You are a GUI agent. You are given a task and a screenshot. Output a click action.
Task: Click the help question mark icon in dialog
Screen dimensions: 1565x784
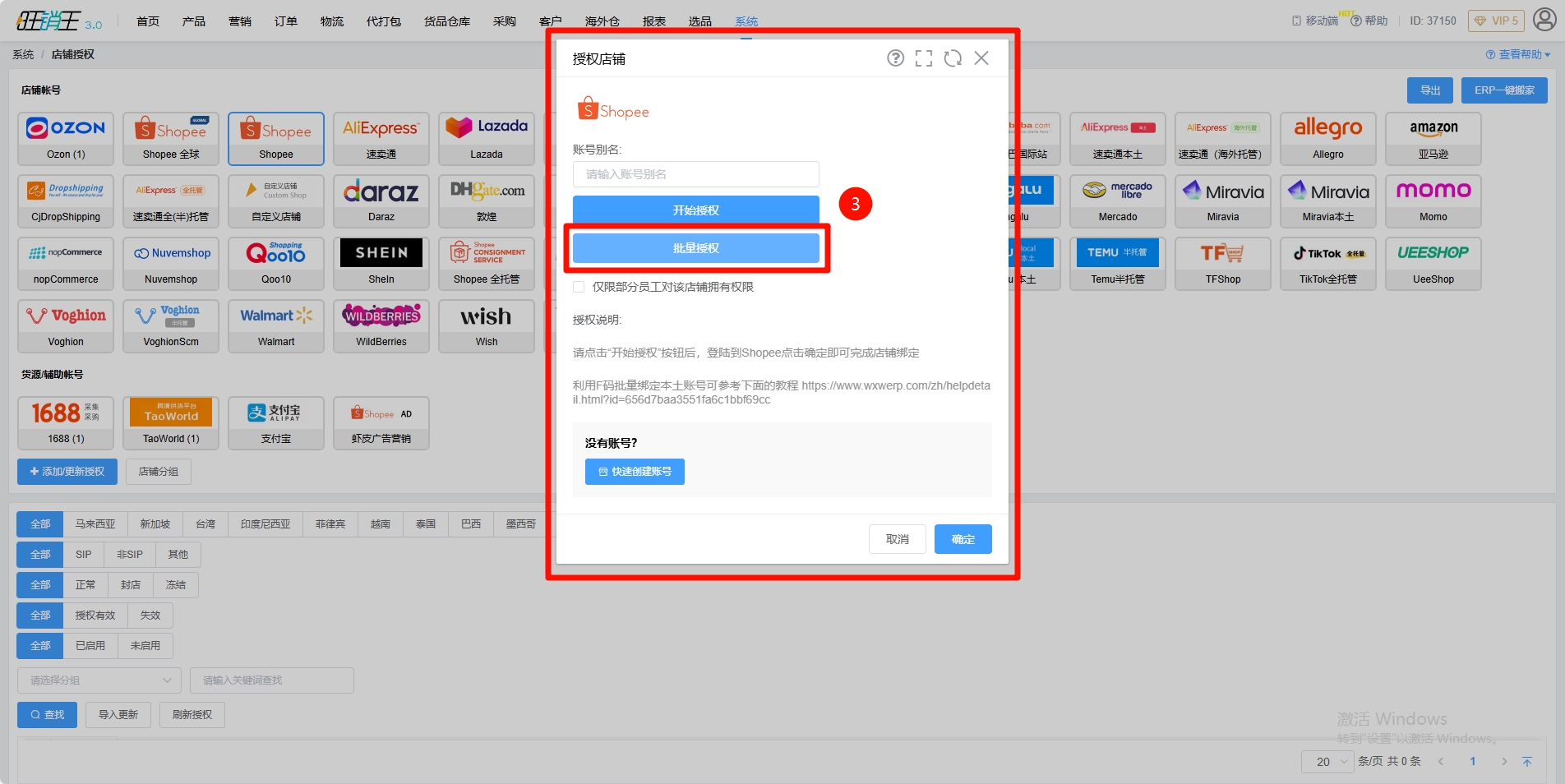coord(895,58)
